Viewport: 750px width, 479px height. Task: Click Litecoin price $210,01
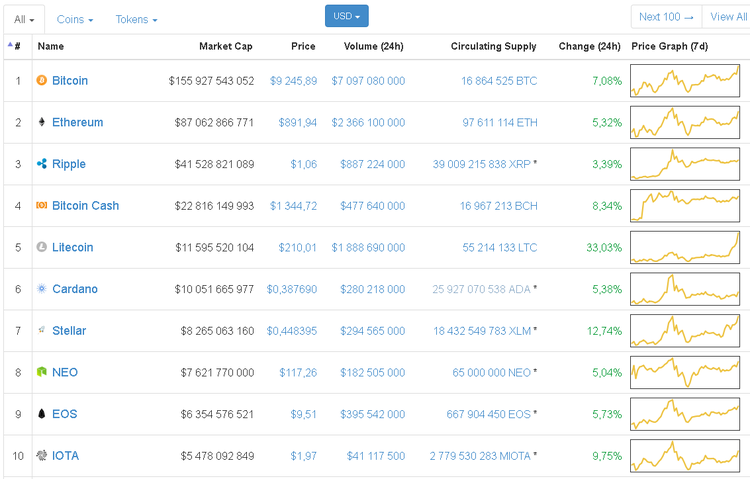298,247
